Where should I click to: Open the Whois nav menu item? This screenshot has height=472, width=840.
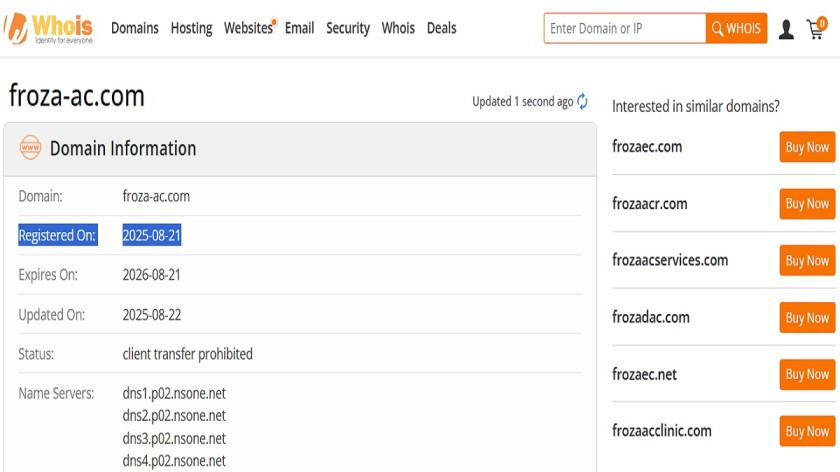tap(398, 28)
